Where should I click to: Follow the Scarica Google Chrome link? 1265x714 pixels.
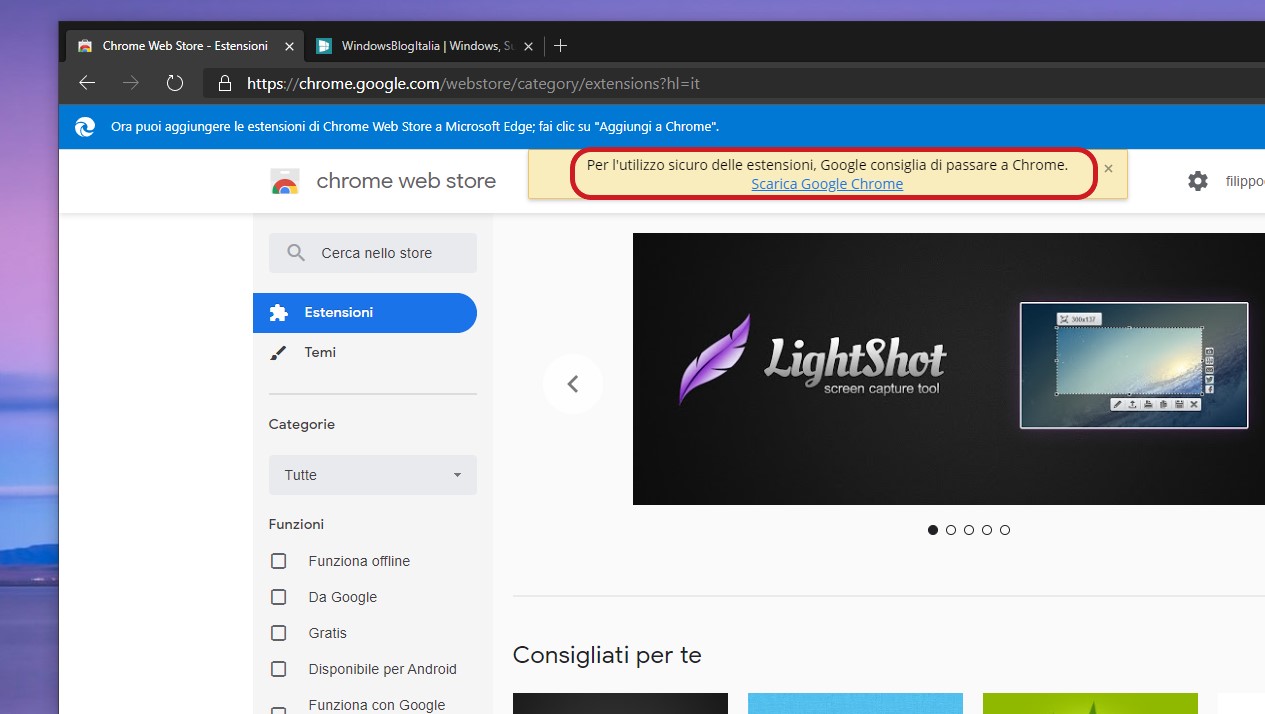(827, 184)
